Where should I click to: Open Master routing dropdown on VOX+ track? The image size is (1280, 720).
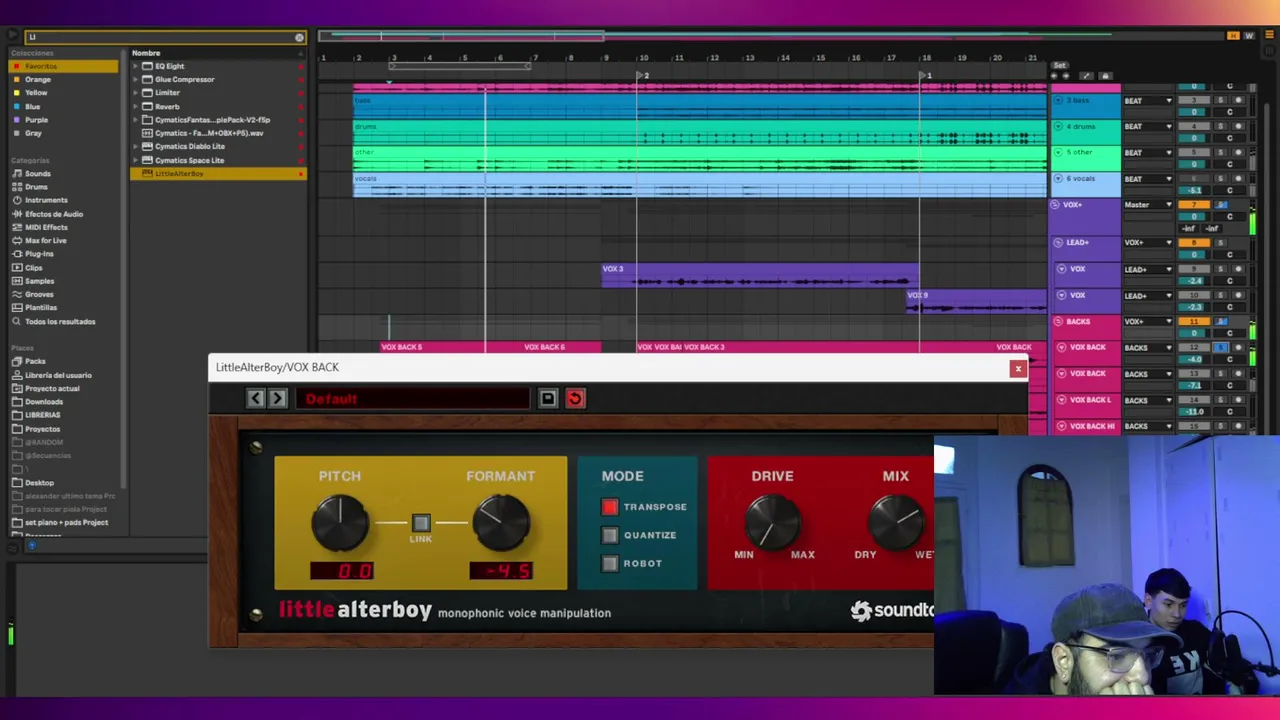coord(1148,205)
